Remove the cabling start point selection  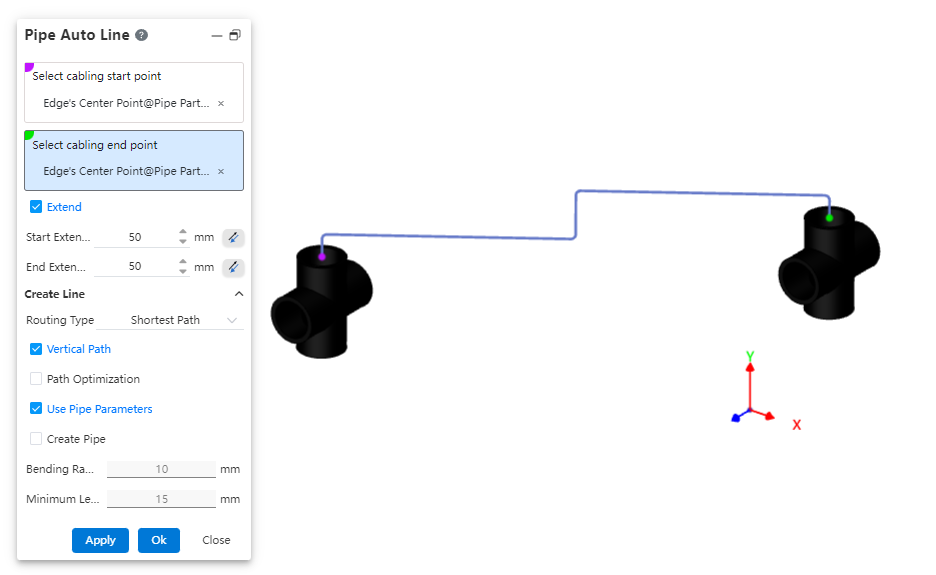coord(221,103)
